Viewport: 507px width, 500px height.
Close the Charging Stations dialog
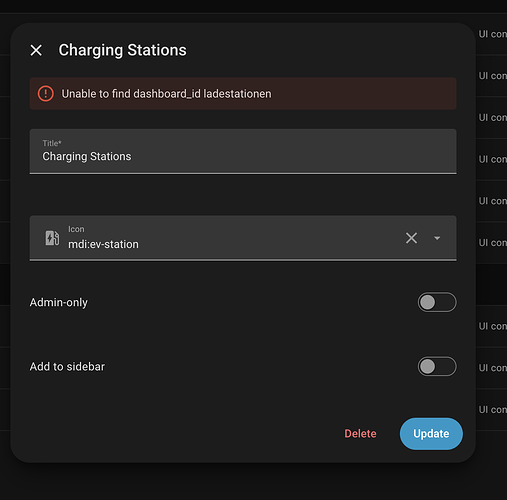(36, 50)
